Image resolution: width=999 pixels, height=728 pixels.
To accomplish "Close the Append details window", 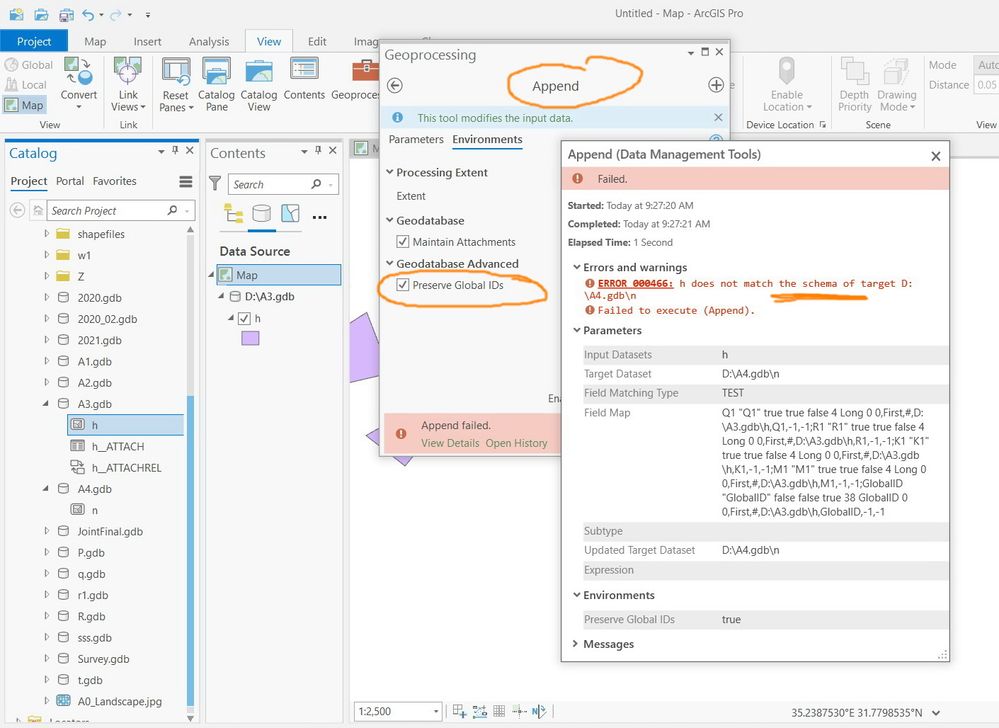I will point(935,156).
